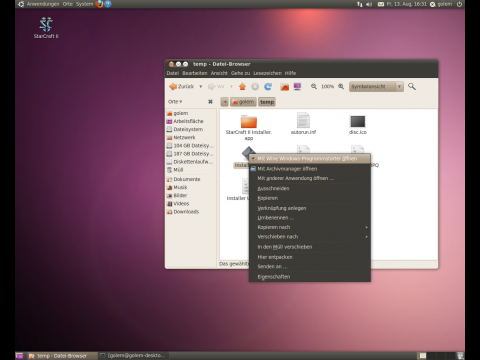The height and width of the screenshot is (360, 480).
Task: Open Downloads bookmark
Action: click(191, 212)
